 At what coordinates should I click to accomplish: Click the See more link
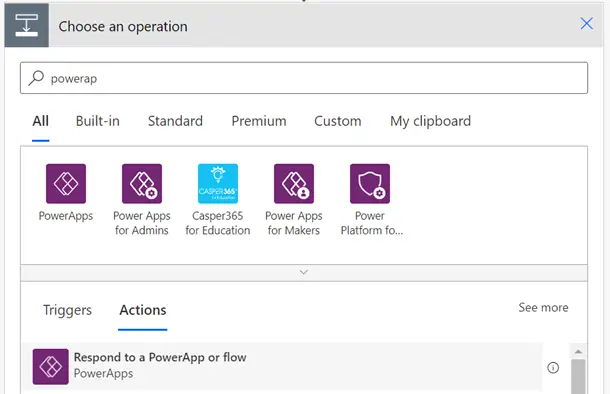(x=543, y=307)
